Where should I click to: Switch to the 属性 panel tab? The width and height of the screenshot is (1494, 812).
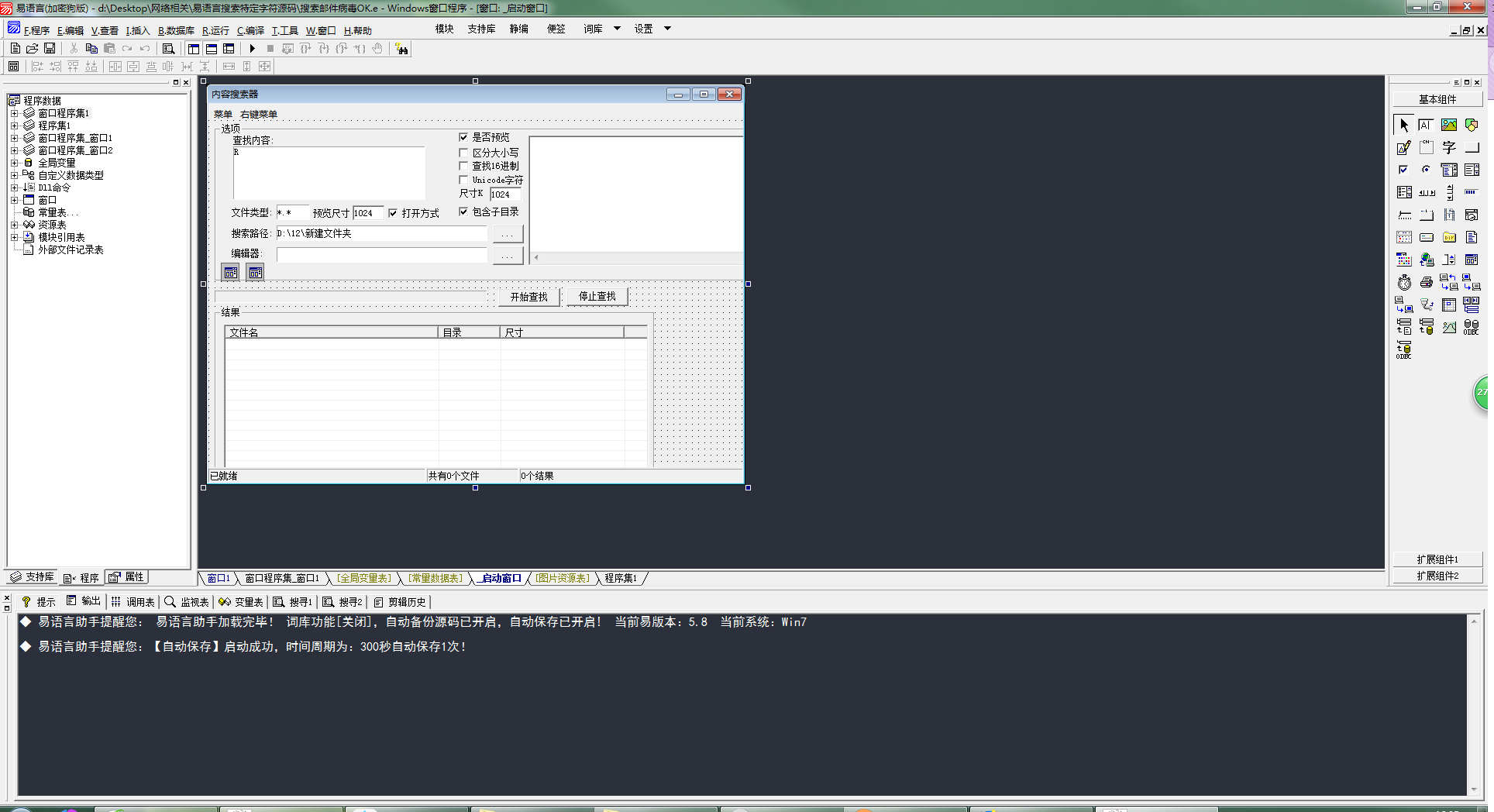(126, 577)
